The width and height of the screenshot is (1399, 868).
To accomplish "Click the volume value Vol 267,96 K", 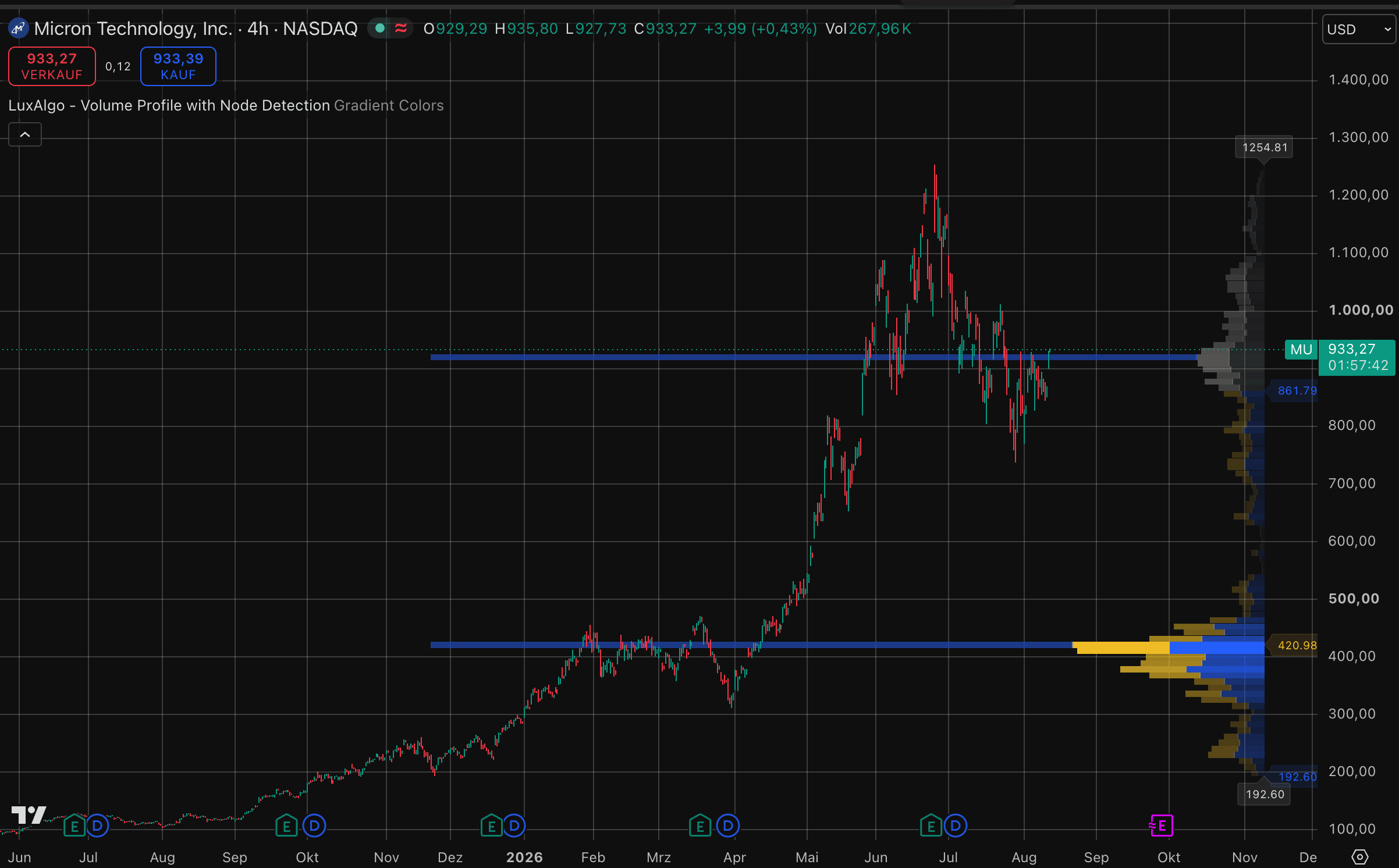I will coord(868,29).
